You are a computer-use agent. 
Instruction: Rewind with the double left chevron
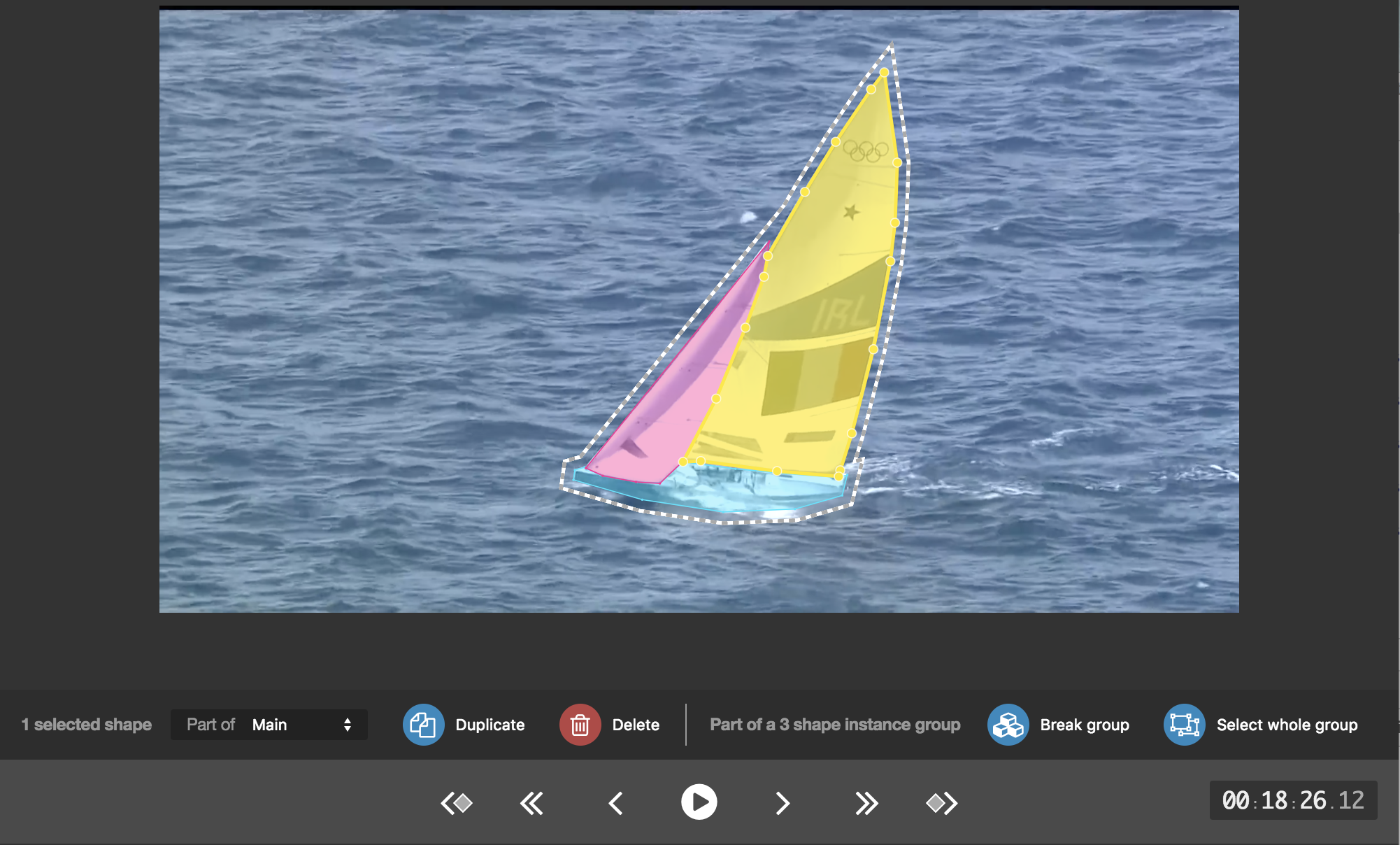[532, 803]
